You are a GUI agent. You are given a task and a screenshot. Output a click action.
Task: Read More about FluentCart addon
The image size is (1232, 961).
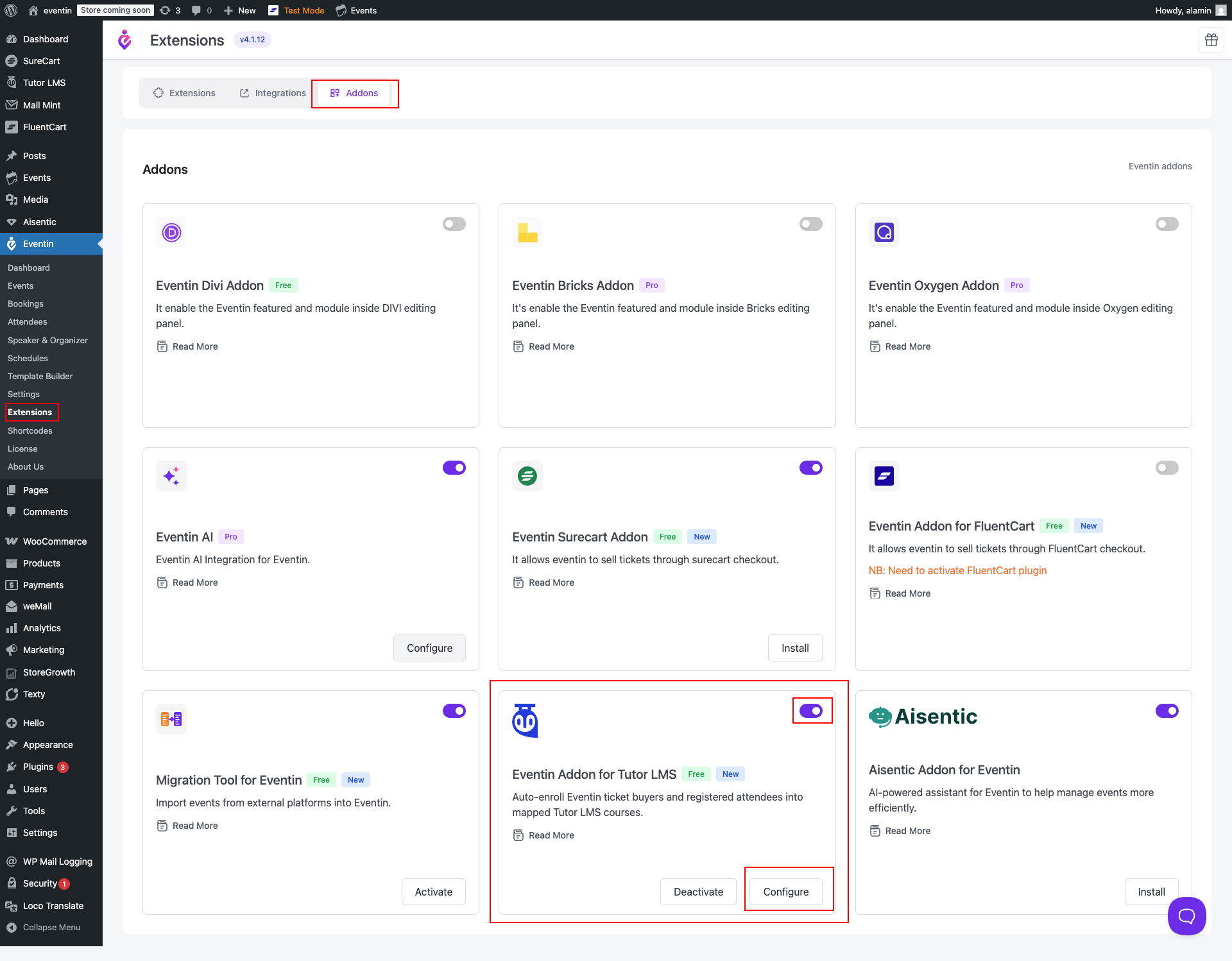click(900, 593)
